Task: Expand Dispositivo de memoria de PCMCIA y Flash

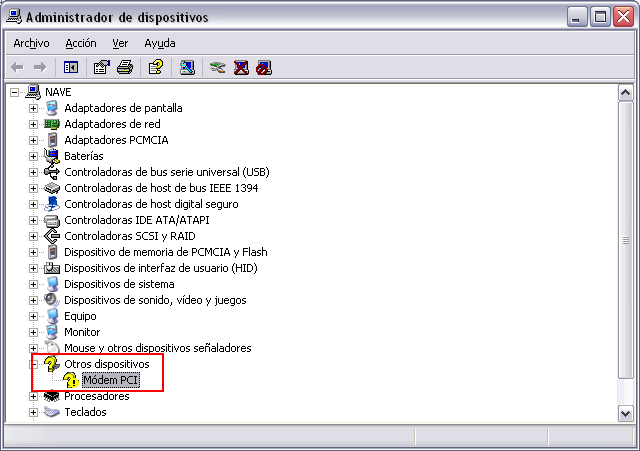Action: click(x=33, y=253)
